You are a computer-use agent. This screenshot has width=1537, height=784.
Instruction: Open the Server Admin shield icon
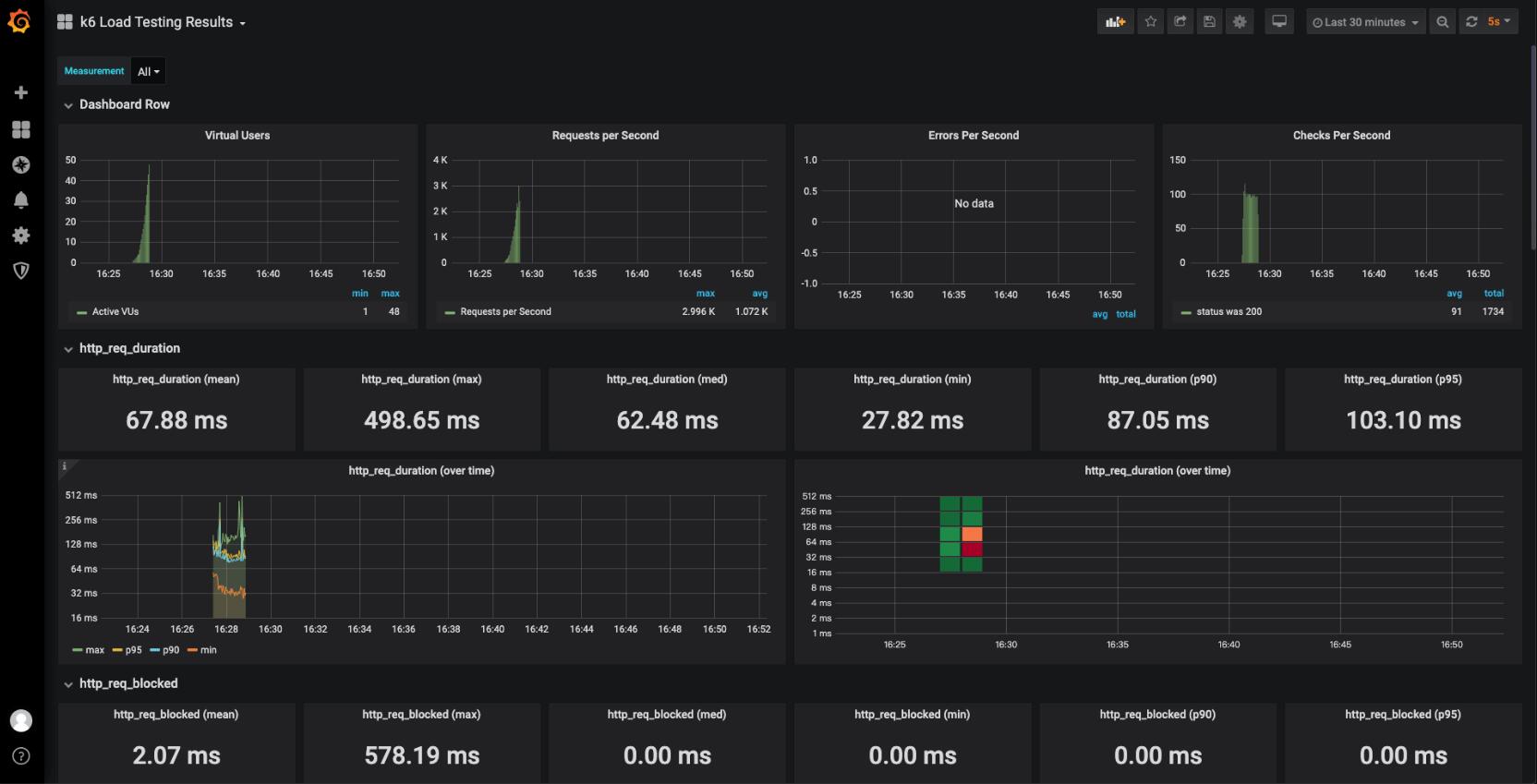pos(21,271)
